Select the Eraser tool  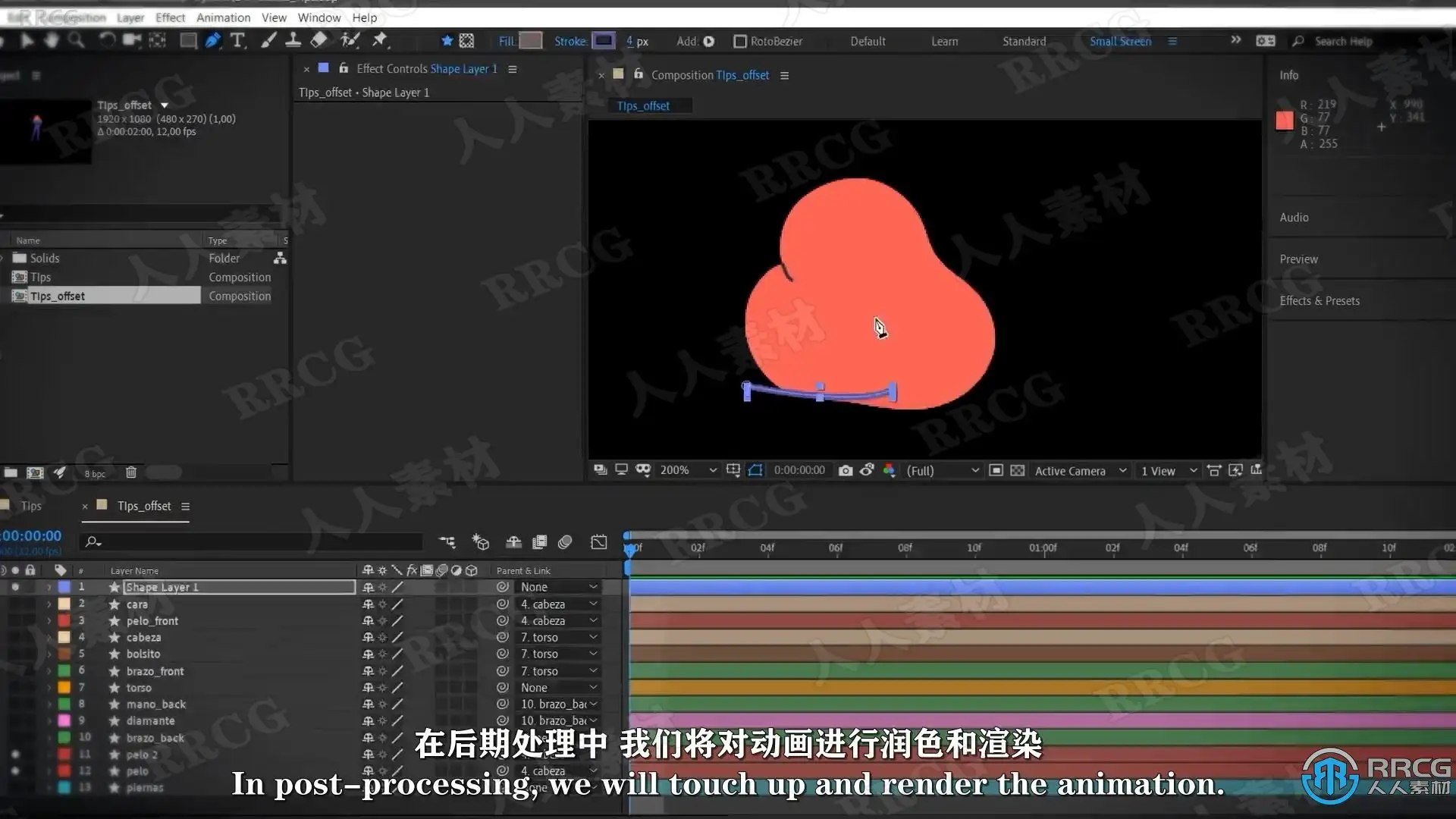point(319,41)
